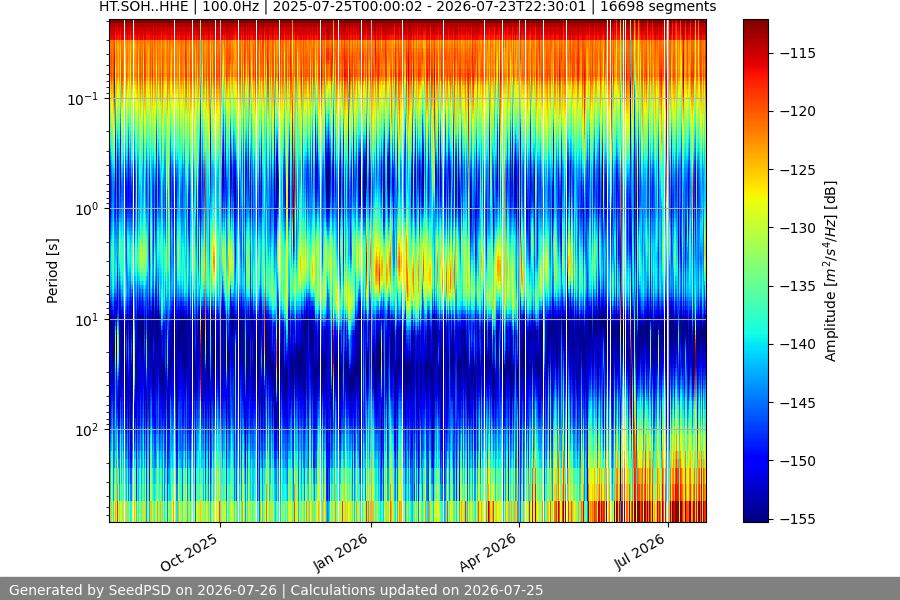The height and width of the screenshot is (600, 900).
Task: Click the Jan 2026 x-axis label
Action: point(340,552)
